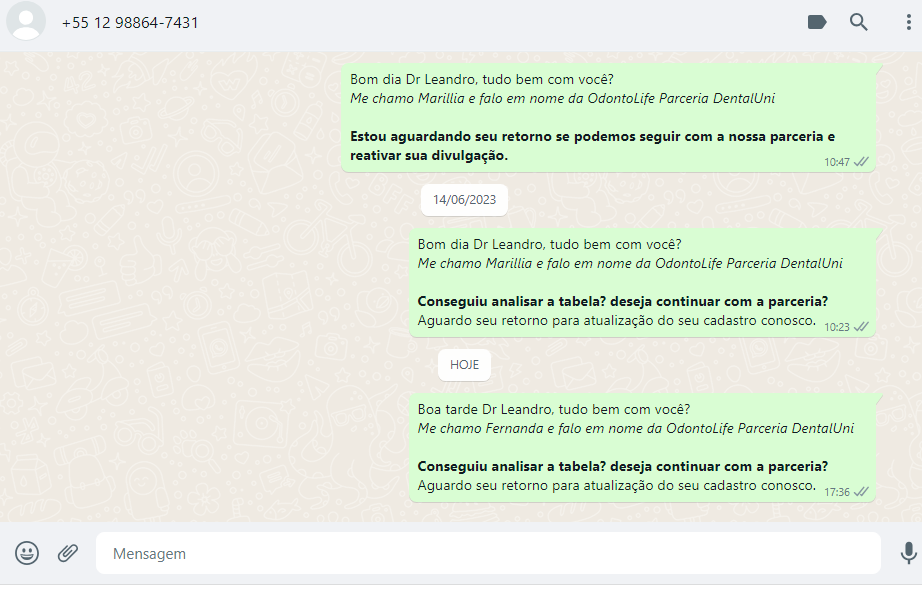Click the read checkmarks beside 10:23
Image resolution: width=922 pixels, height=589 pixels.
(x=861, y=327)
